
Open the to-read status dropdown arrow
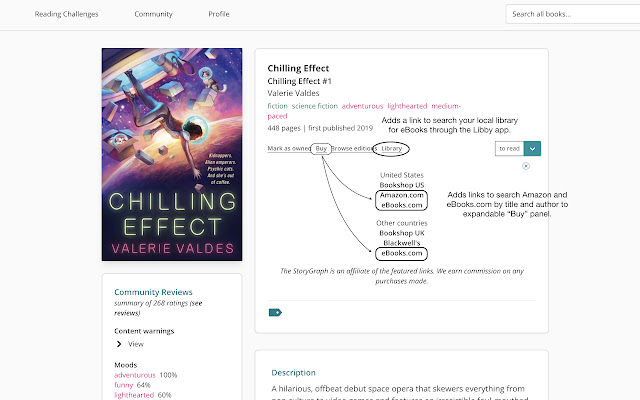pos(533,148)
